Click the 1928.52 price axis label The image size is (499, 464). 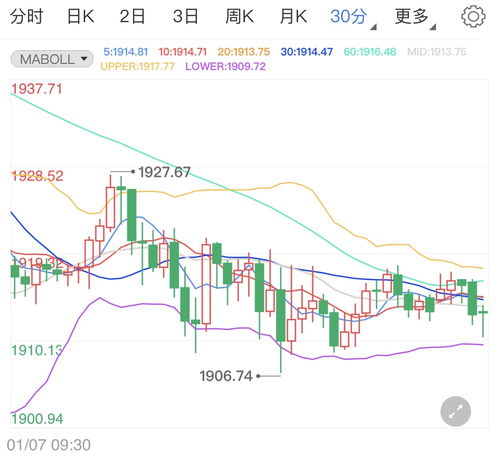coord(37,176)
